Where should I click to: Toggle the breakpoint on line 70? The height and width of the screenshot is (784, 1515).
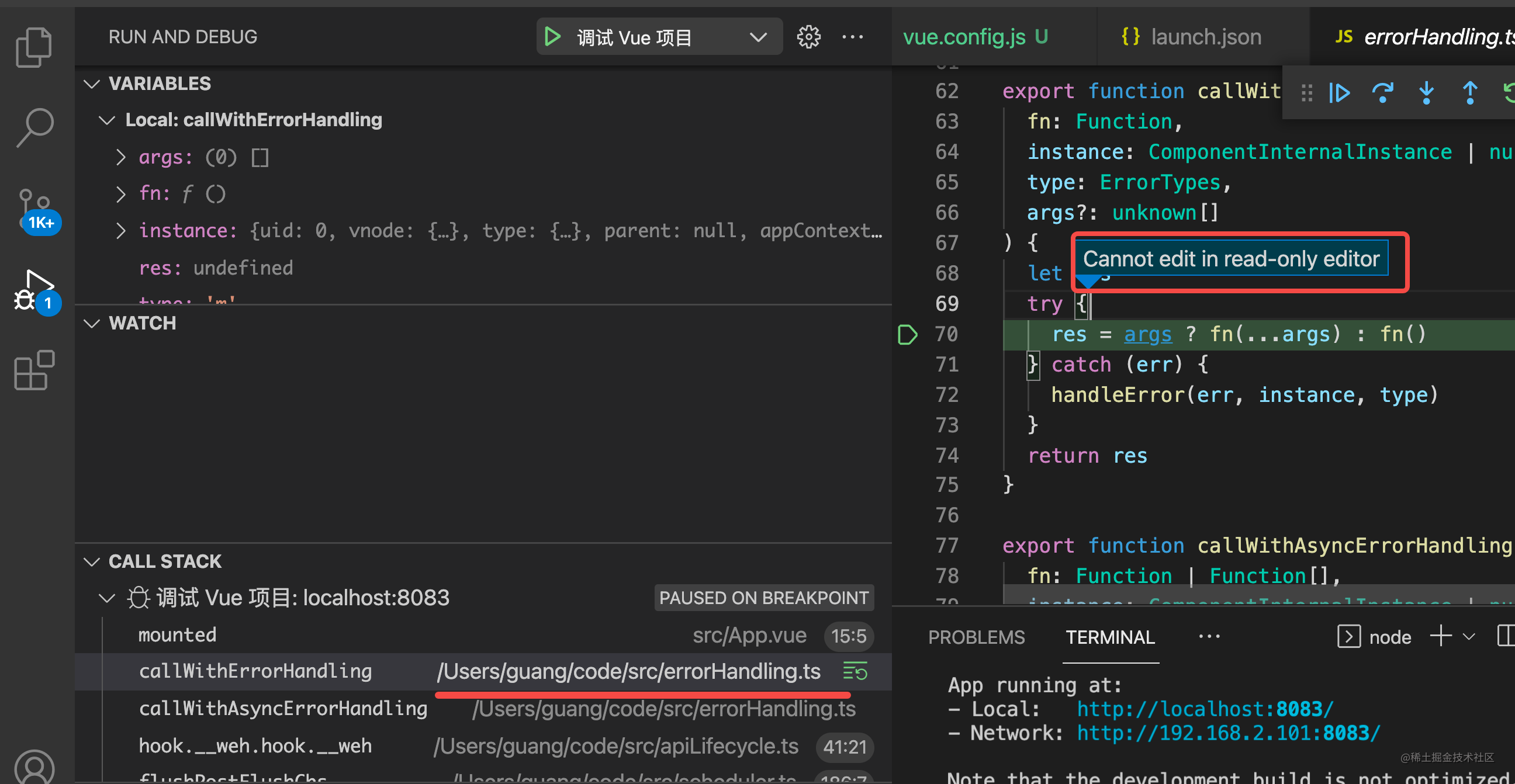907,334
